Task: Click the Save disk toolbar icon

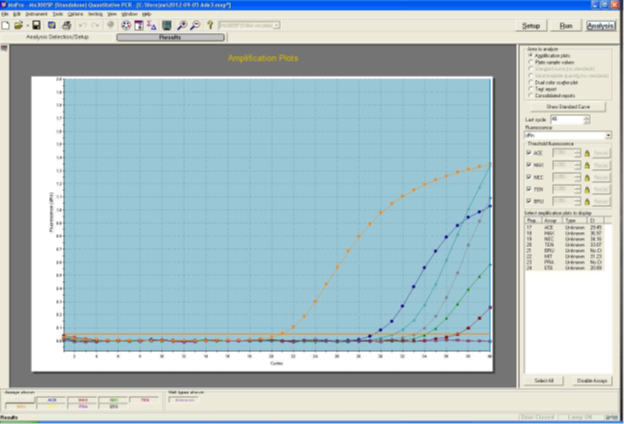Action: 36,25
